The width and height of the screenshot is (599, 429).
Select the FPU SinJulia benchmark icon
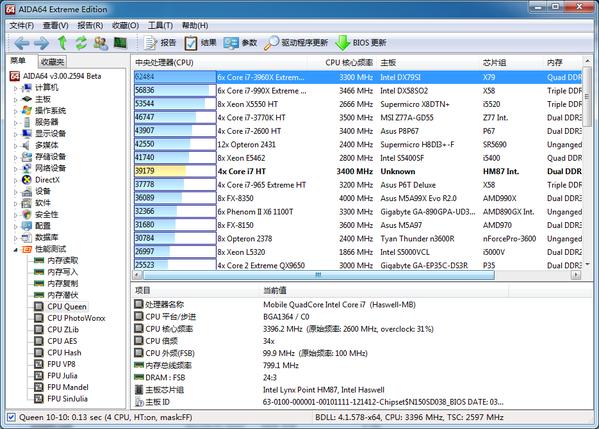coord(39,398)
